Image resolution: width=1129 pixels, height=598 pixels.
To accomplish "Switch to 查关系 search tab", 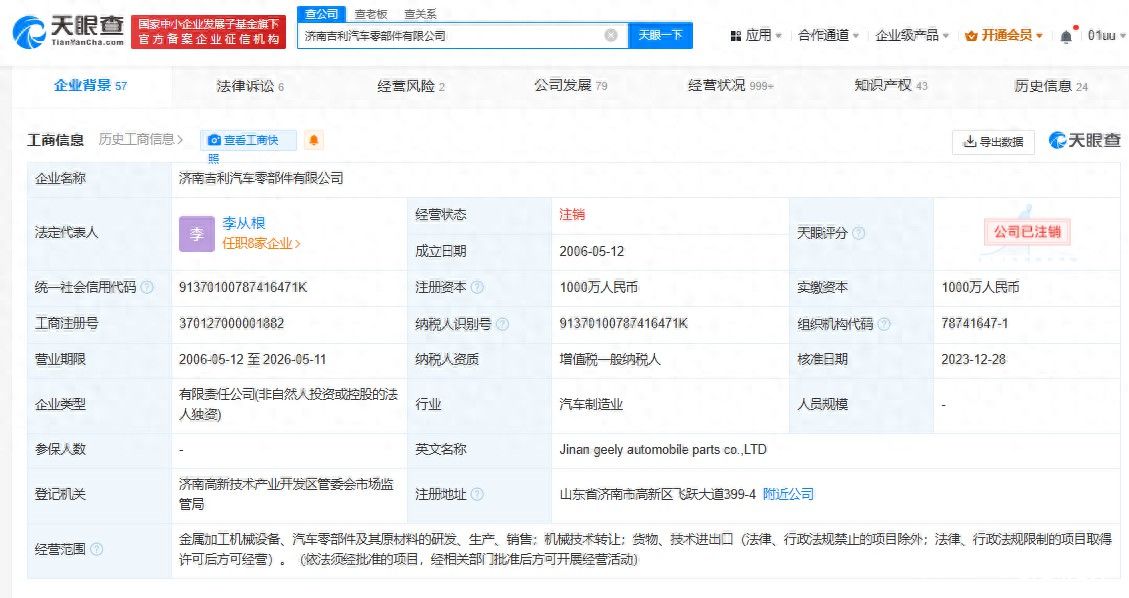I will tap(420, 14).
